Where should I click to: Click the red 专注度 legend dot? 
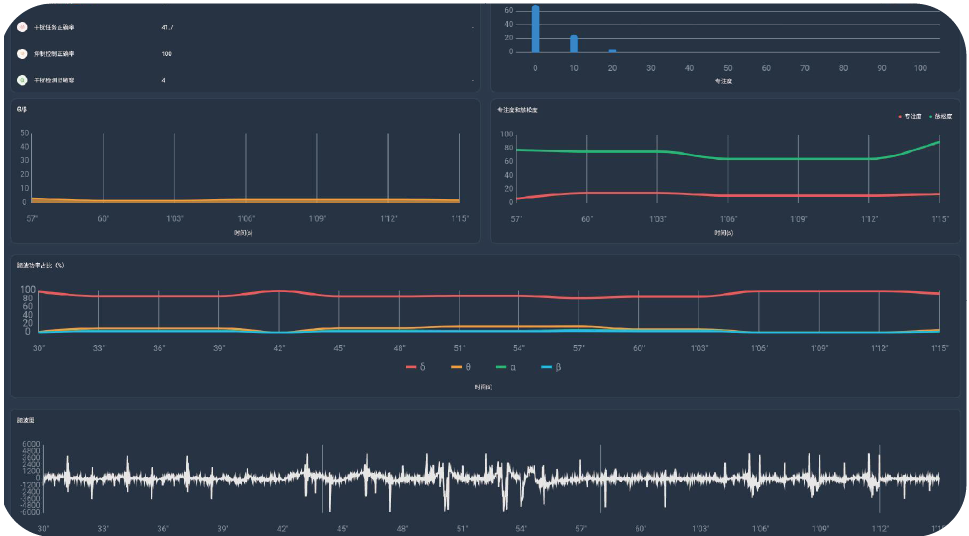[900, 117]
